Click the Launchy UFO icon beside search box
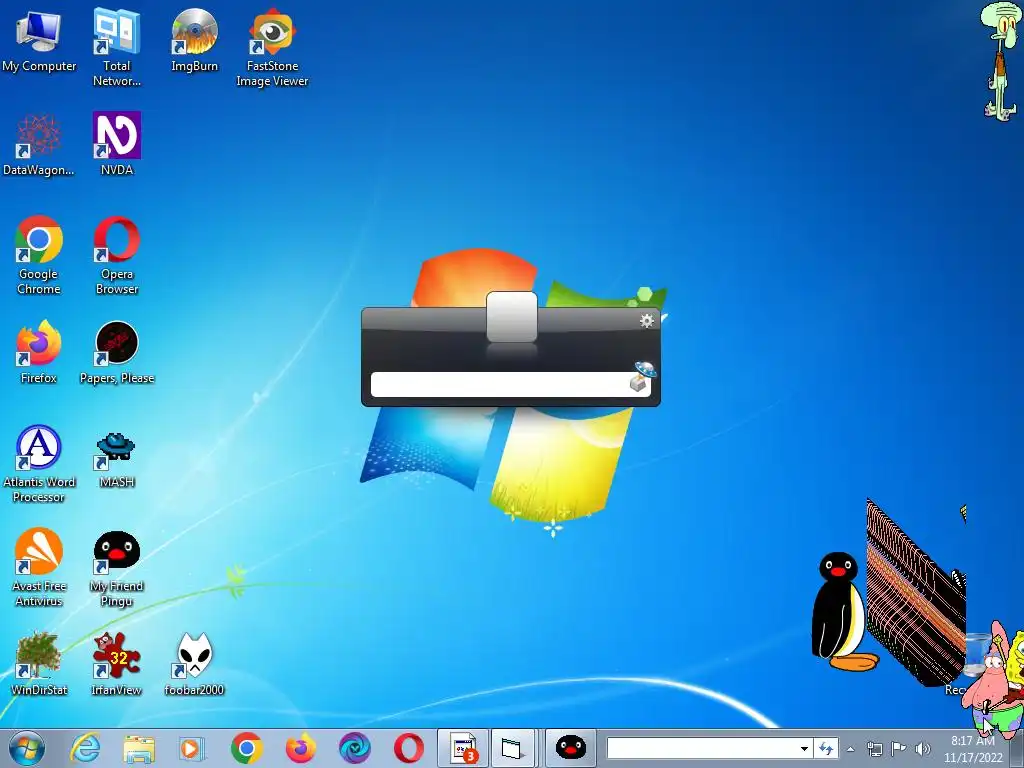 click(641, 377)
